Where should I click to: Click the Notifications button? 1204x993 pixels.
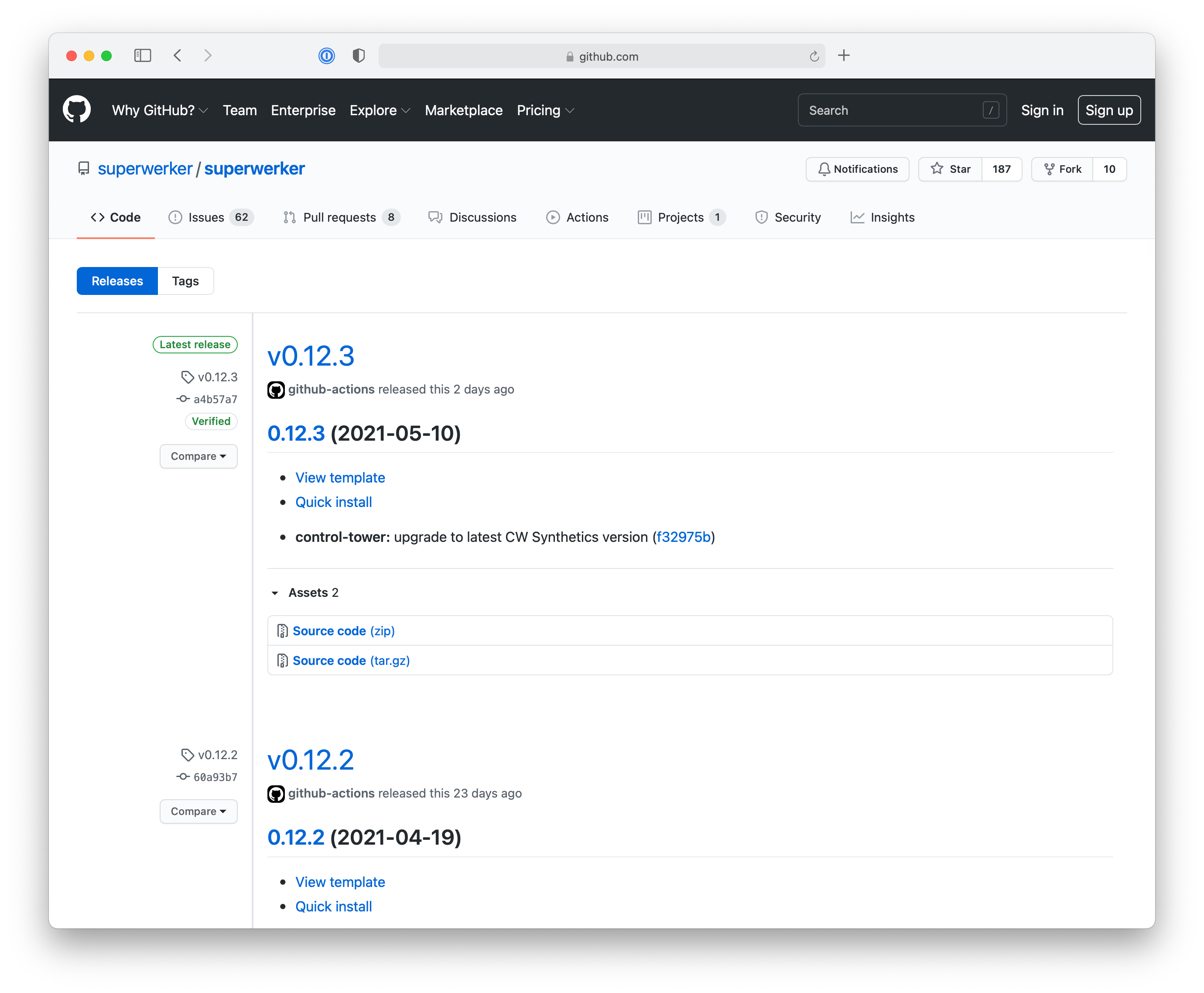pos(857,169)
